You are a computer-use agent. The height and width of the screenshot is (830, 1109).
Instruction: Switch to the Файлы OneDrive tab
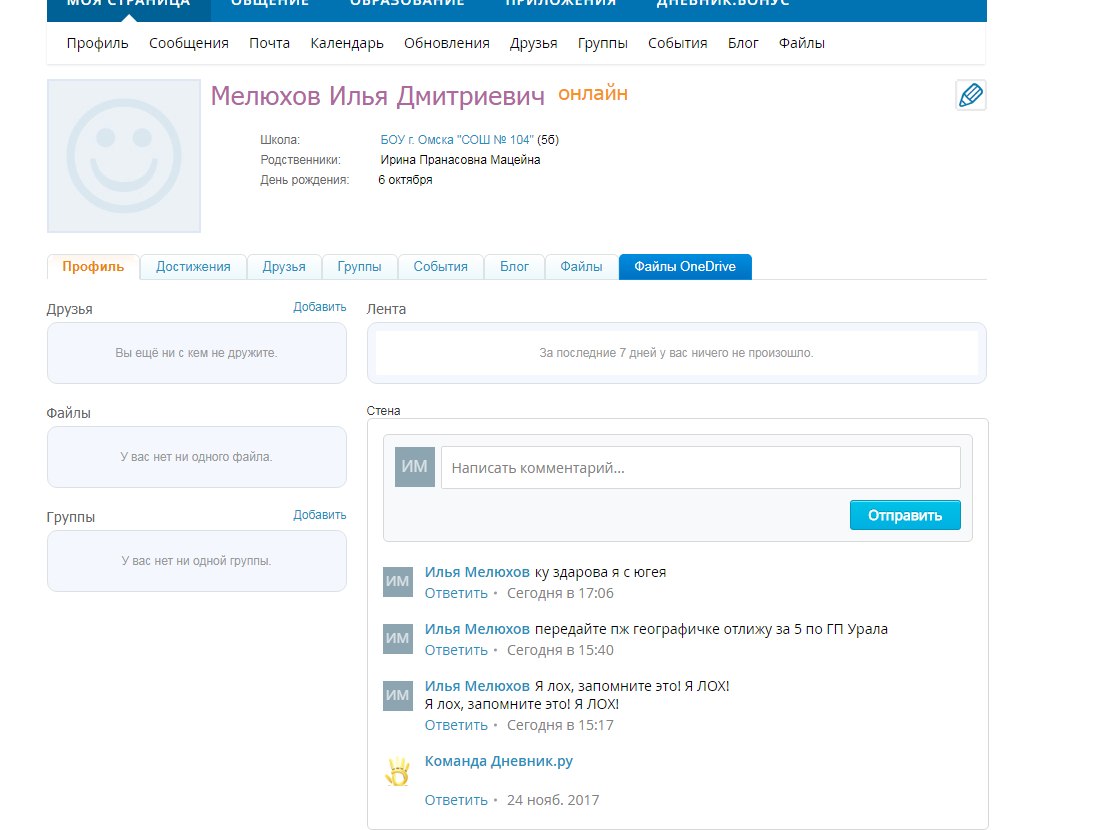pyautogui.click(x=684, y=267)
